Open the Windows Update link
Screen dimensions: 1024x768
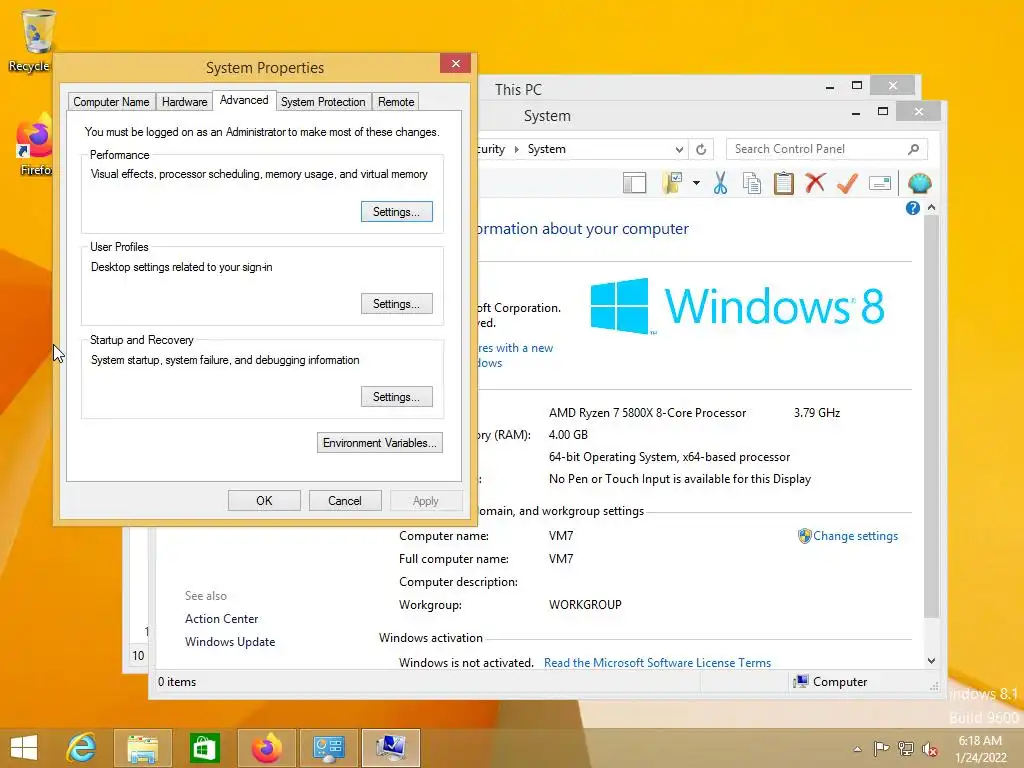[230, 642]
